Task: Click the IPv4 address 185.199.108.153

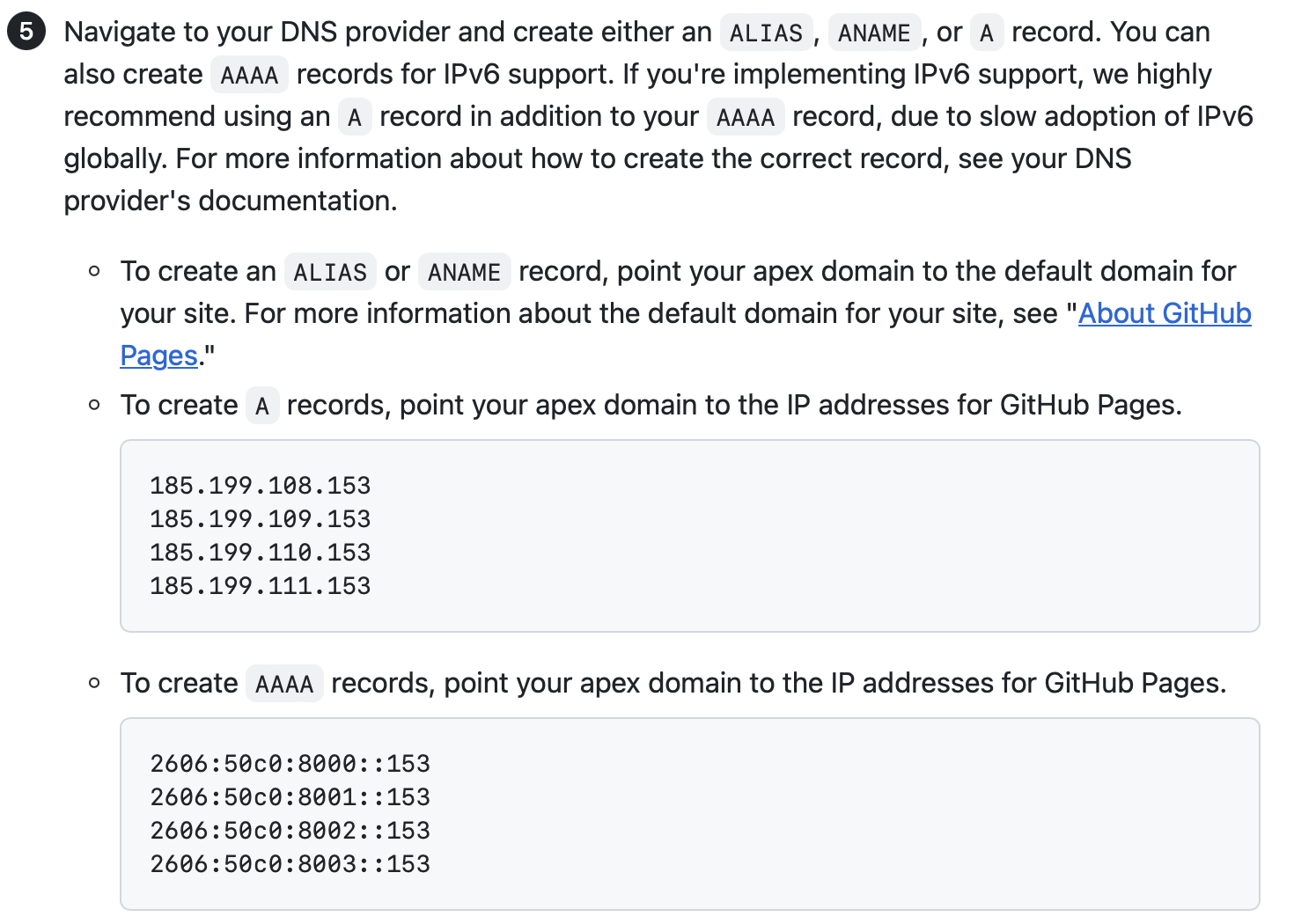Action: coord(260,486)
